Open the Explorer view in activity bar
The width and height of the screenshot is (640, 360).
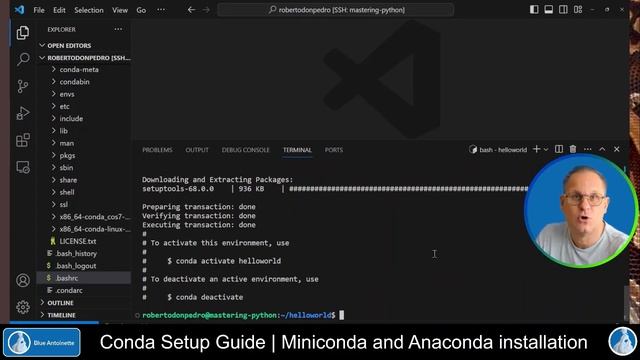click(23, 33)
